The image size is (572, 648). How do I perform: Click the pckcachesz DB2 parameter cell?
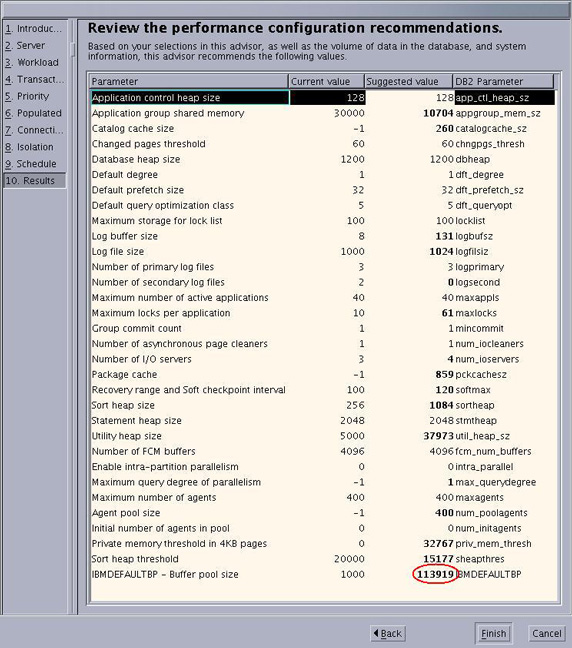481,374
